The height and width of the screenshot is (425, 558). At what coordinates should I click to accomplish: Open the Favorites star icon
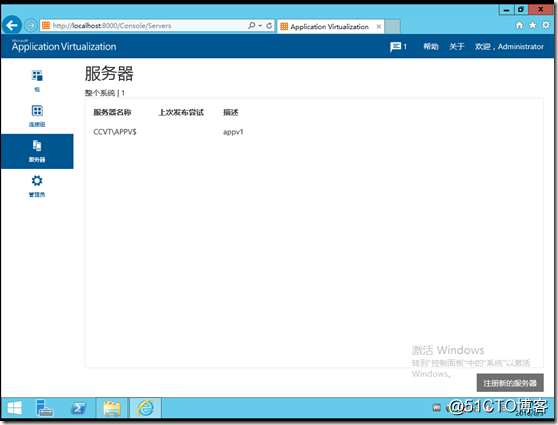click(x=532, y=25)
